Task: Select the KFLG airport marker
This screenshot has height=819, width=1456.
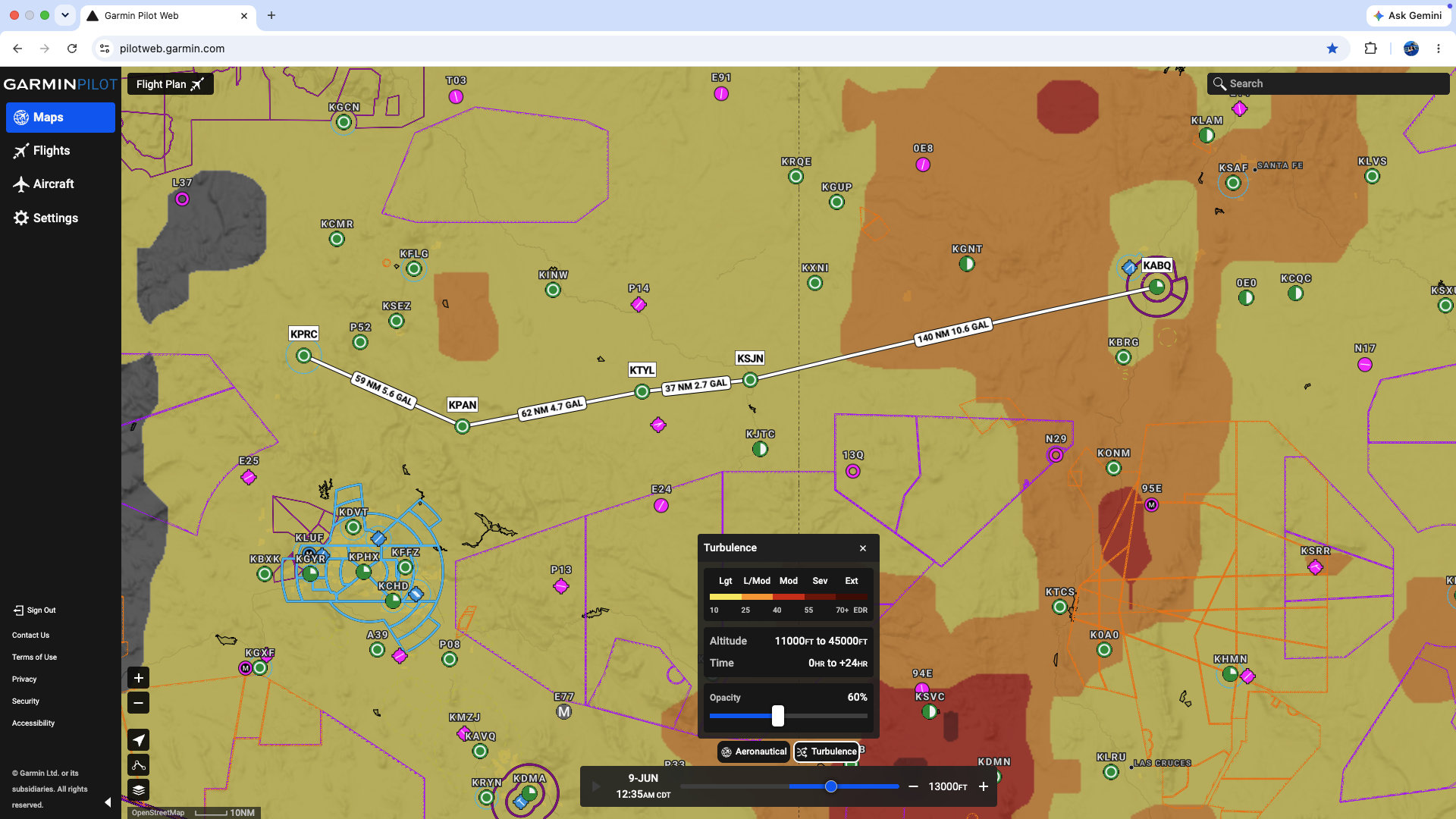Action: tap(414, 268)
